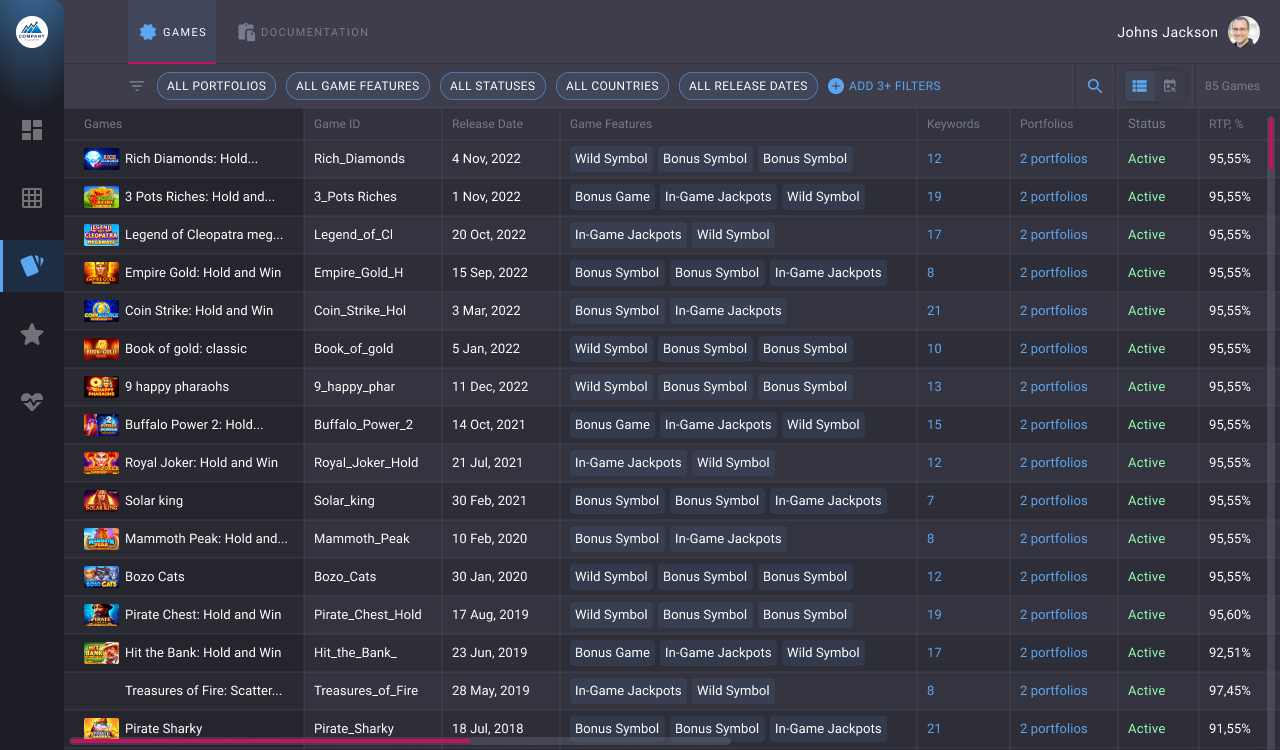
Task: Select the cards icon in sidebar
Action: point(32,266)
